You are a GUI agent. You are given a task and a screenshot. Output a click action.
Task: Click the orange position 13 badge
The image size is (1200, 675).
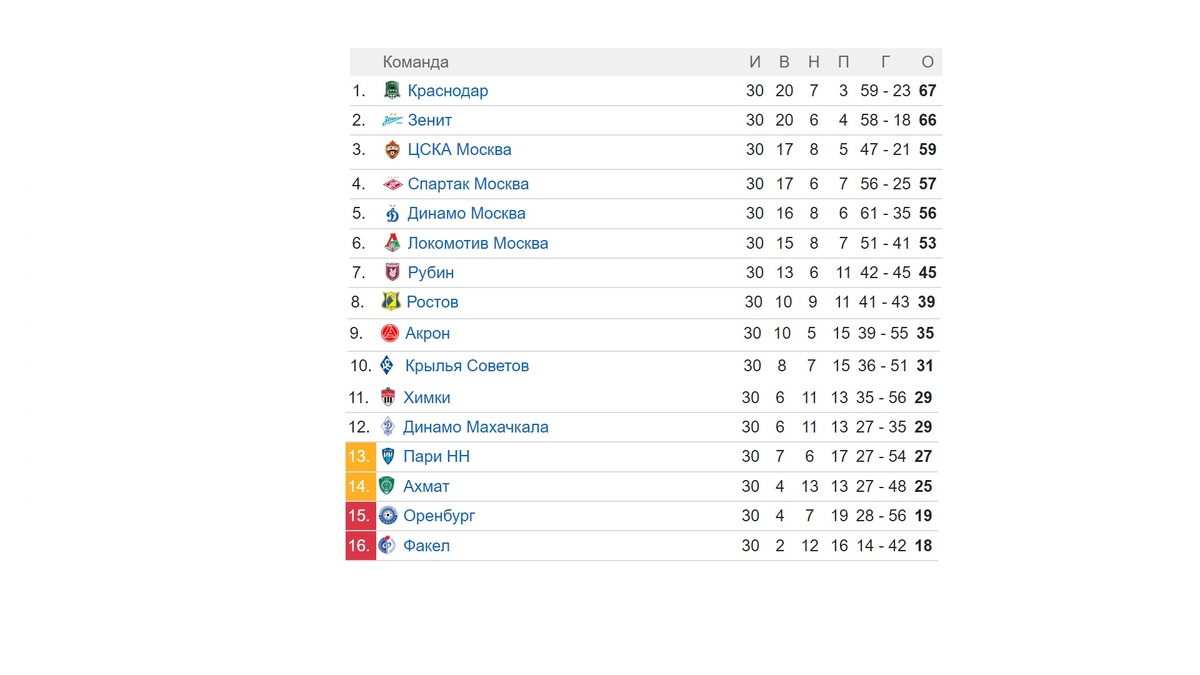360,457
